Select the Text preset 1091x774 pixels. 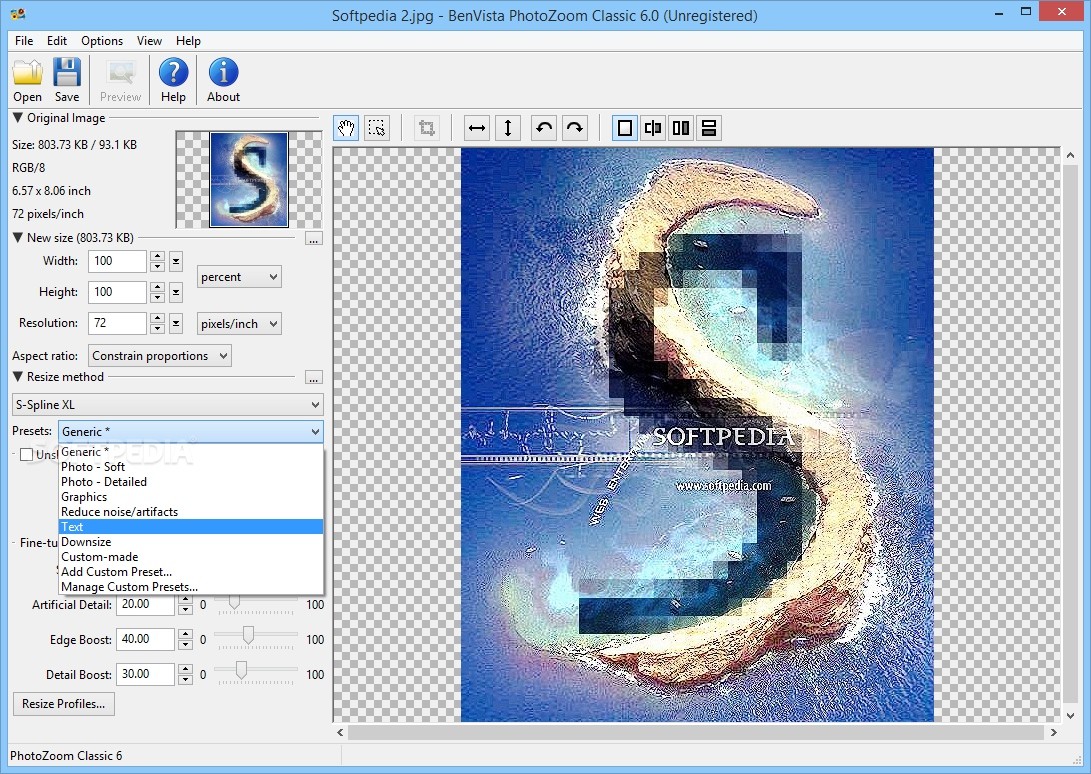coord(191,527)
